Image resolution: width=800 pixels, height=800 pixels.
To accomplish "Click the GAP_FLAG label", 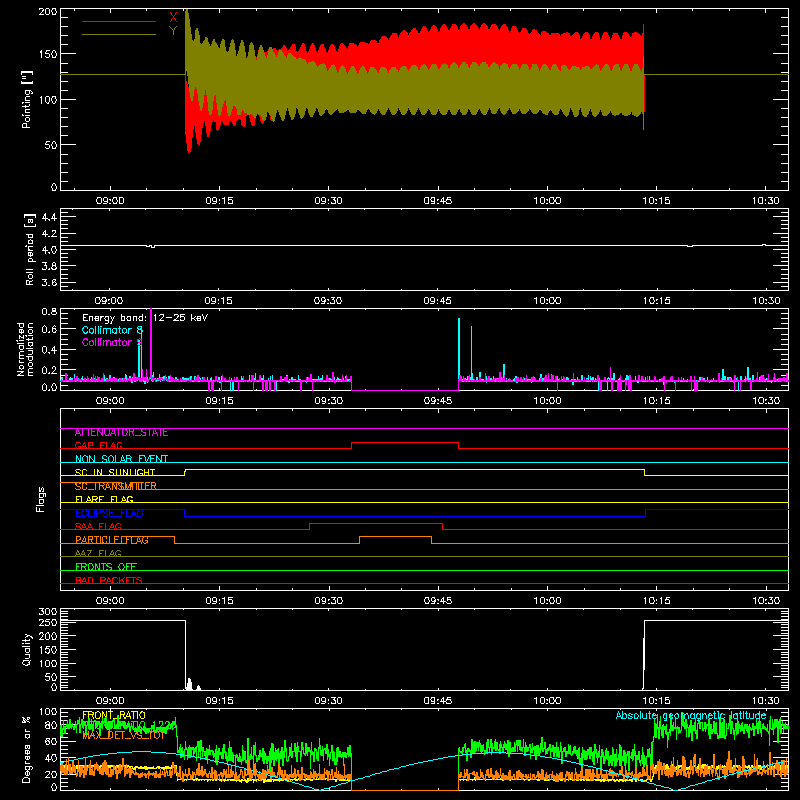I will (x=99, y=445).
